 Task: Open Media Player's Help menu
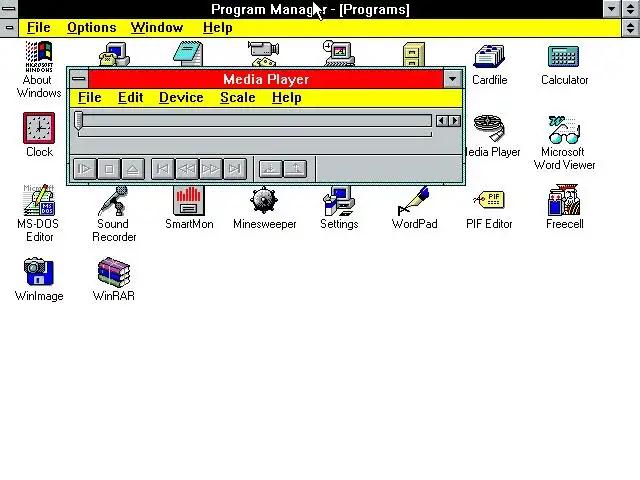coord(287,98)
